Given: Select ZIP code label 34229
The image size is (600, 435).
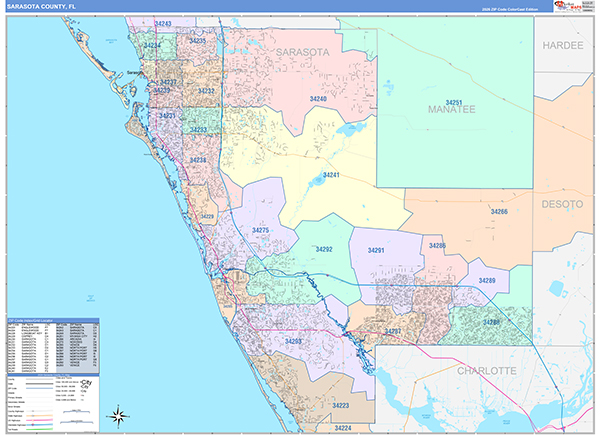Looking at the screenshot, I should (x=207, y=217).
